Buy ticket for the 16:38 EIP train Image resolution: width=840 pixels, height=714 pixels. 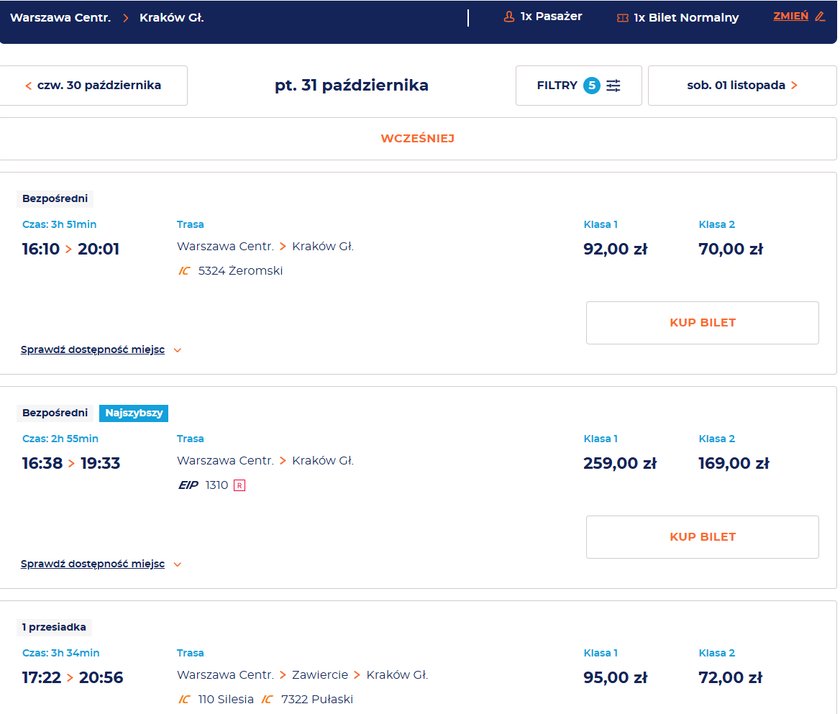(x=702, y=537)
